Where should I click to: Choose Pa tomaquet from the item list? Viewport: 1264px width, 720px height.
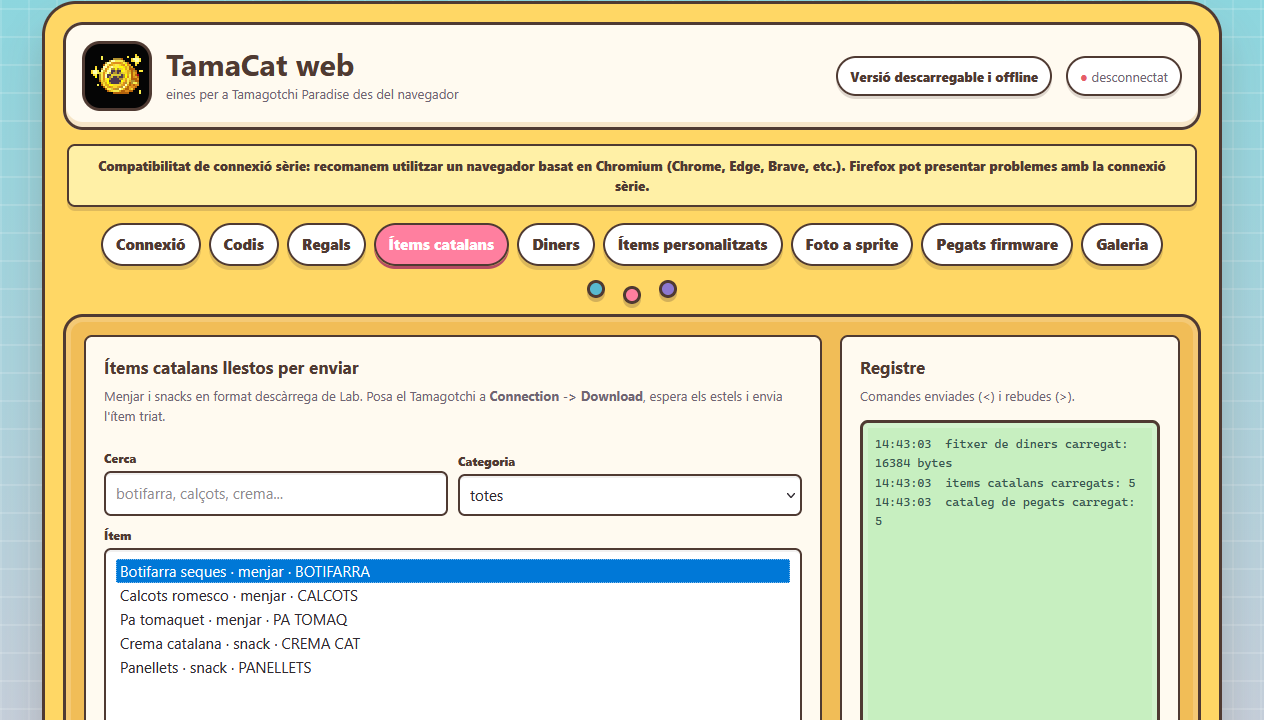(x=453, y=620)
